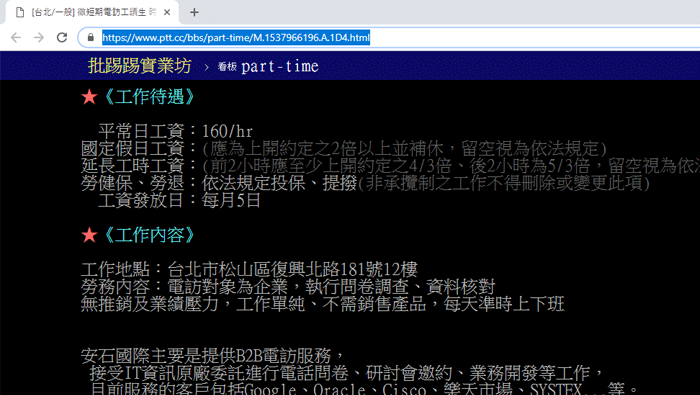The width and height of the screenshot is (700, 395).
Task: Click the red star beside 工作待遇
Action: [x=89, y=97]
